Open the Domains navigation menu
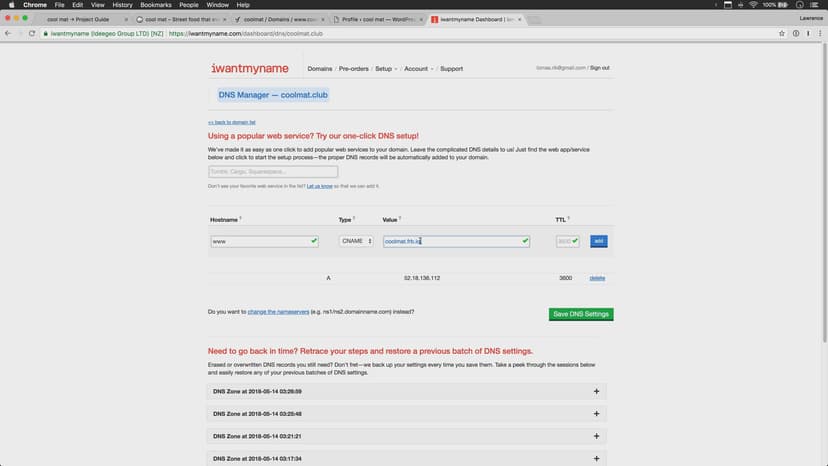The image size is (828, 466). pyautogui.click(x=321, y=69)
